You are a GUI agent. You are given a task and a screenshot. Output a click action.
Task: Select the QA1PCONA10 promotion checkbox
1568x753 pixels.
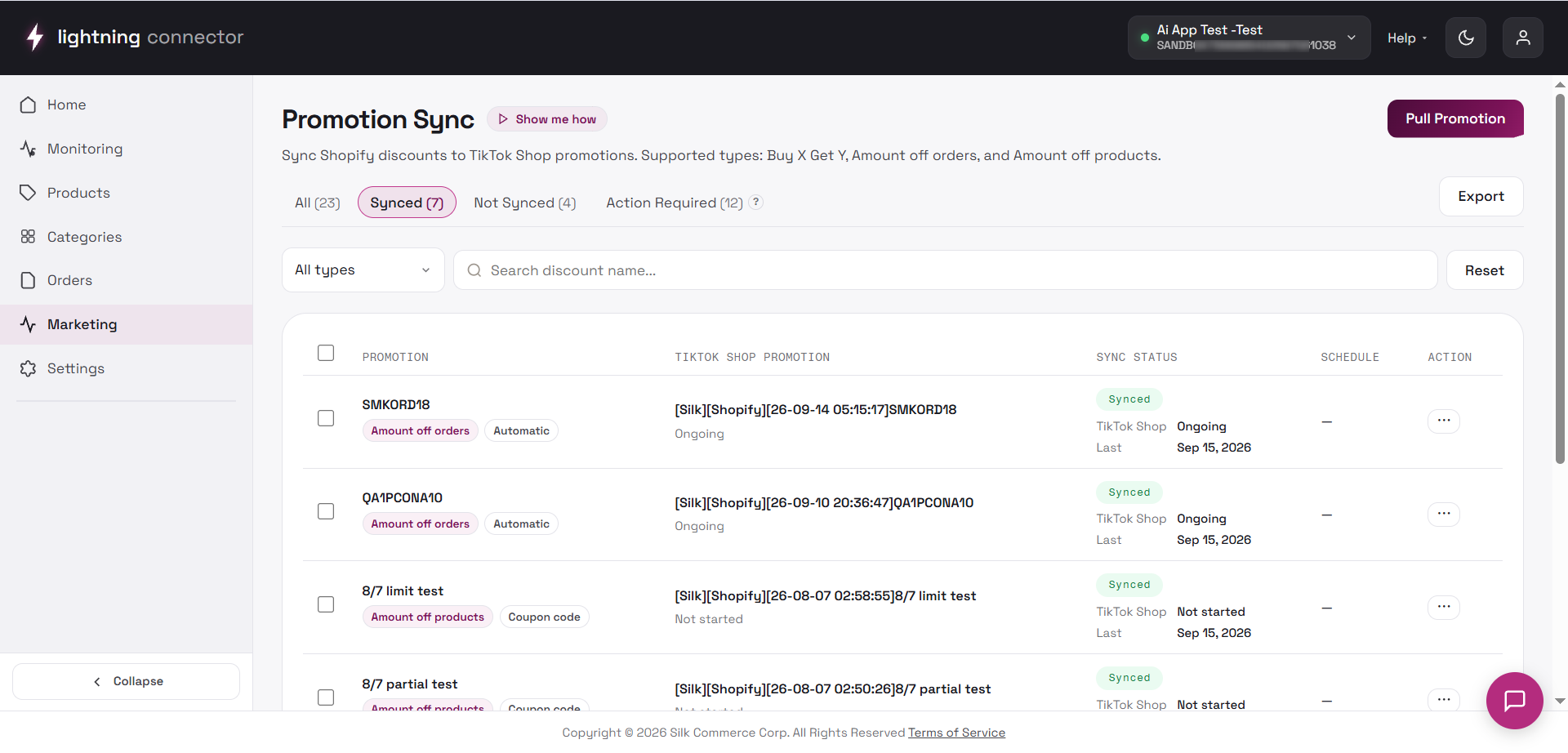326,511
